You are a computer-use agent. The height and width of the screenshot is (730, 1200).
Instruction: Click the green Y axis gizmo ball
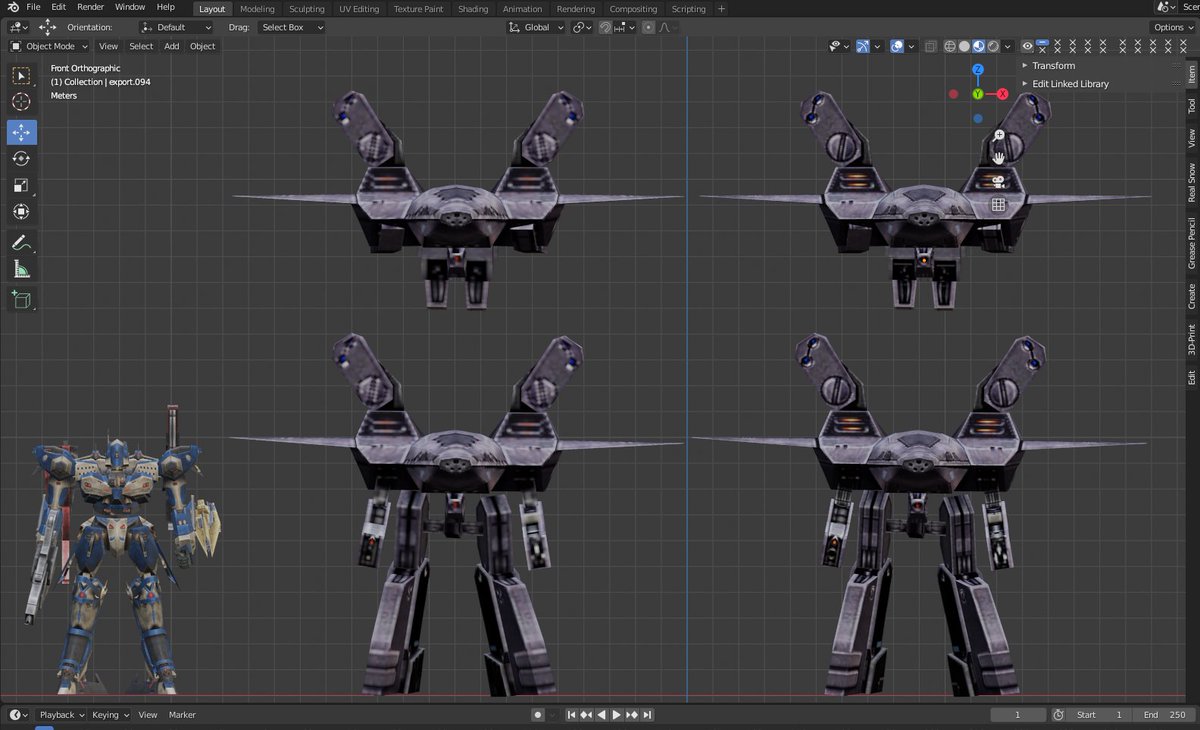coord(978,94)
